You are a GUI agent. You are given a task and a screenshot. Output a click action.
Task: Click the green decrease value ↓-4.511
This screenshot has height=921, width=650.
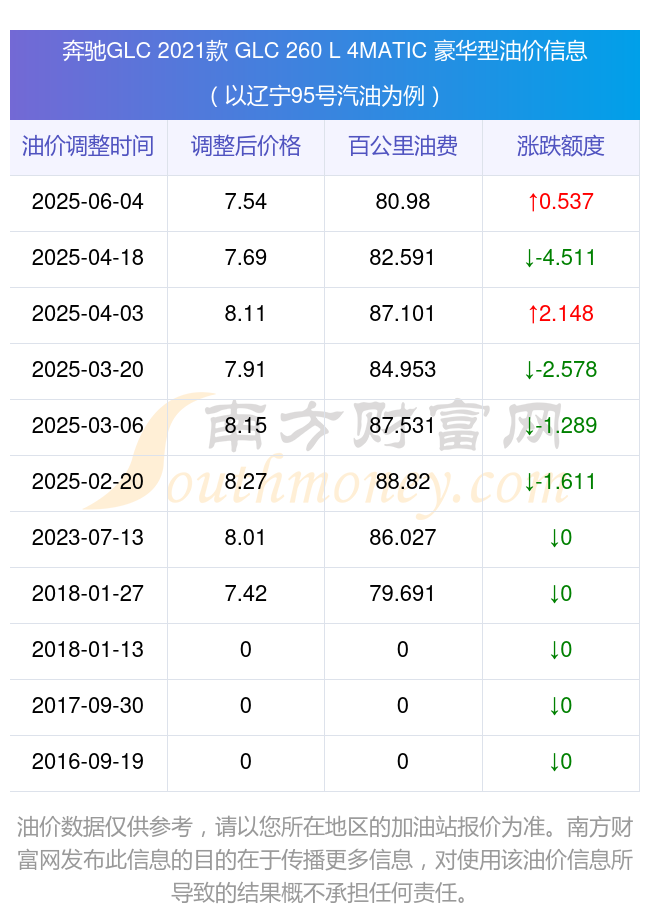pyautogui.click(x=561, y=258)
